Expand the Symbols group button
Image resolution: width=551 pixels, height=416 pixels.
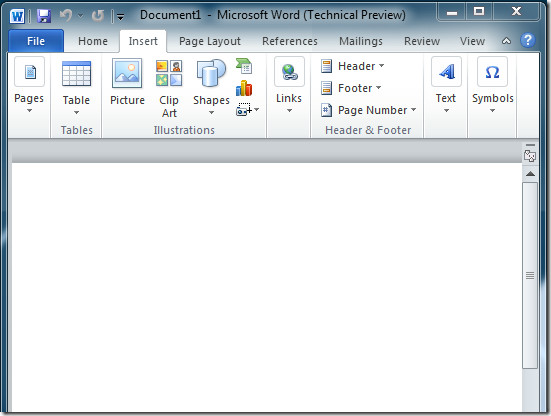492,85
